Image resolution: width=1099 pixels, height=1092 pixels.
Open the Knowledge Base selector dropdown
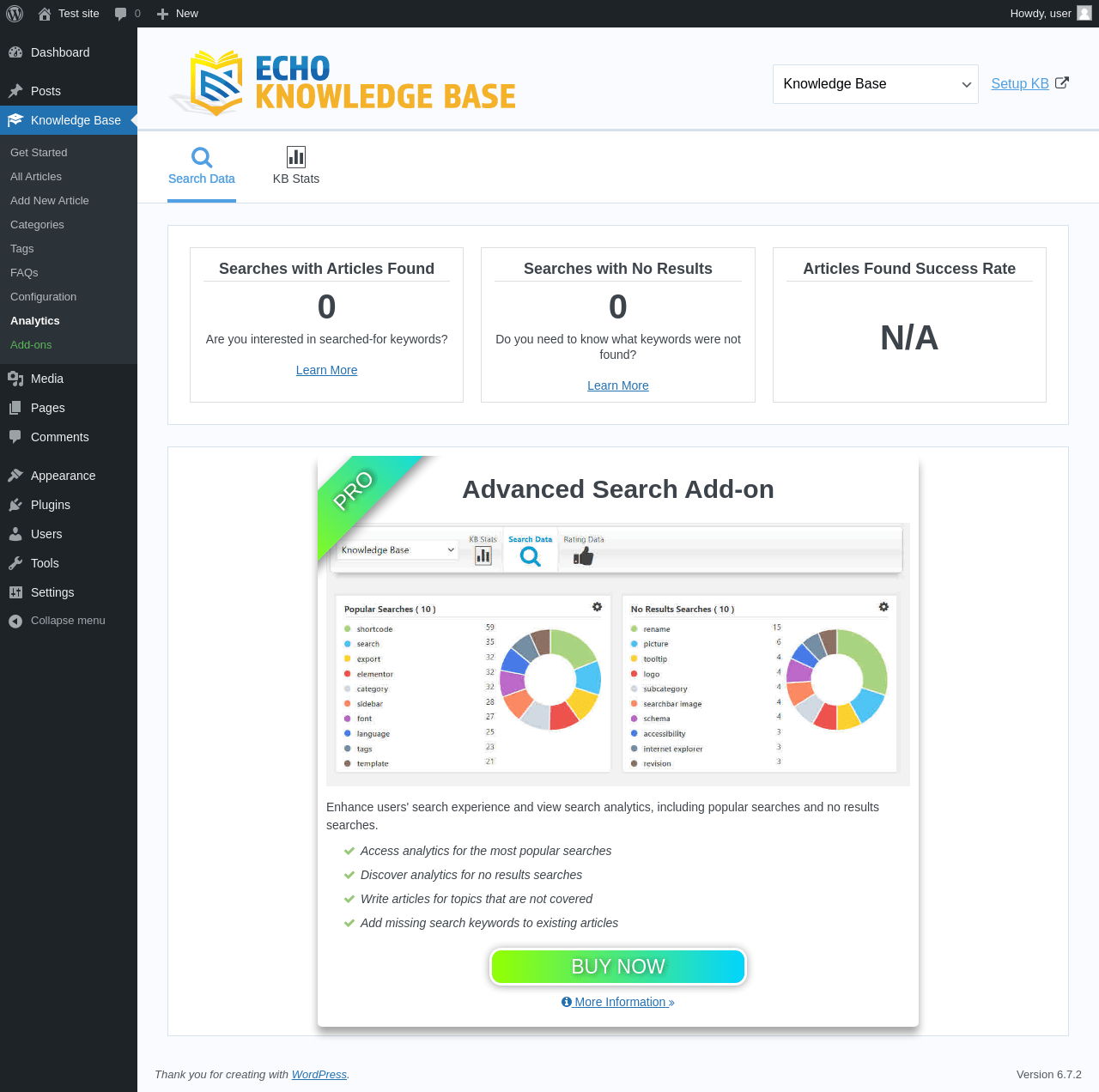pos(876,84)
